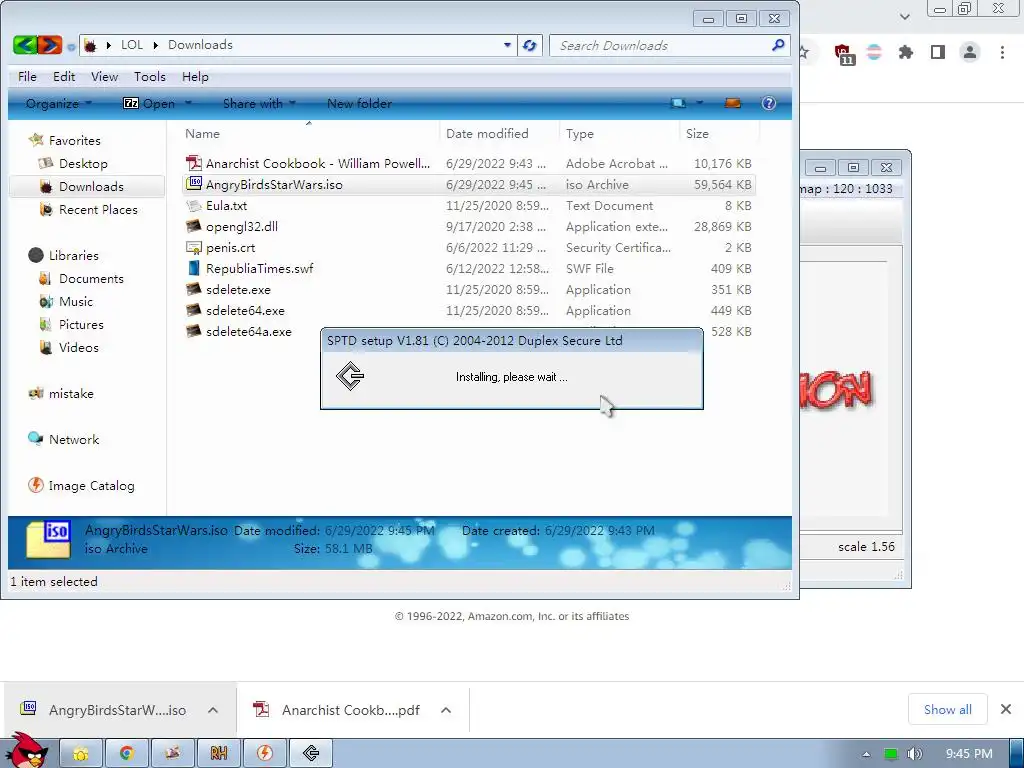Open the View menu
Viewport: 1024px width, 768px height.
click(104, 76)
